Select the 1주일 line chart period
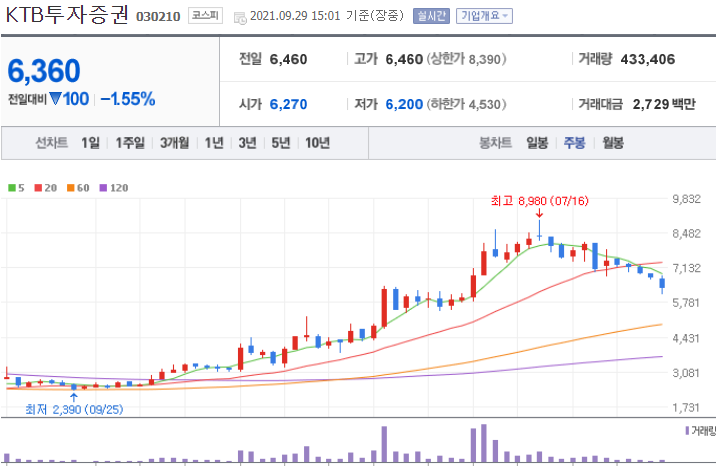The image size is (716, 466). 131,142
